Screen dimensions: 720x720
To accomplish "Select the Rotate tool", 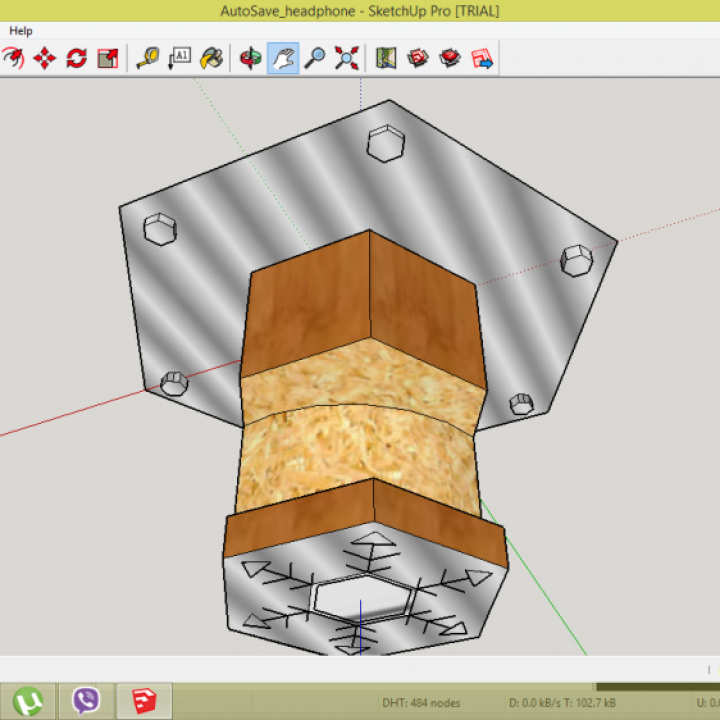I will [76, 58].
